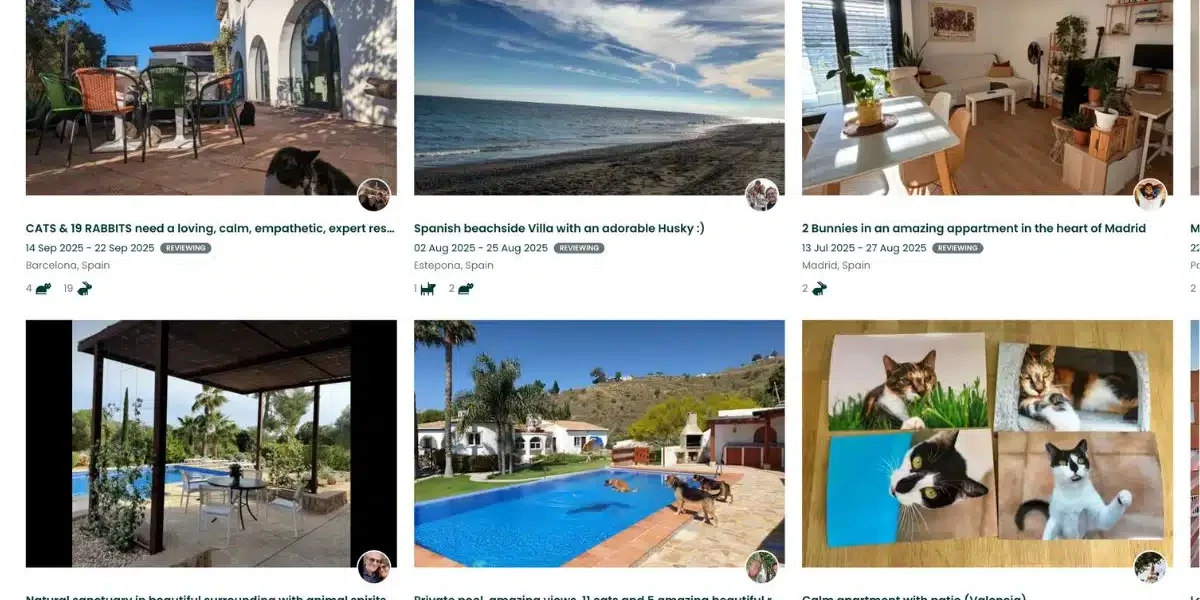Click the rabbit icon on Madrid listing
Screen dimensions: 1200x600
(819, 289)
